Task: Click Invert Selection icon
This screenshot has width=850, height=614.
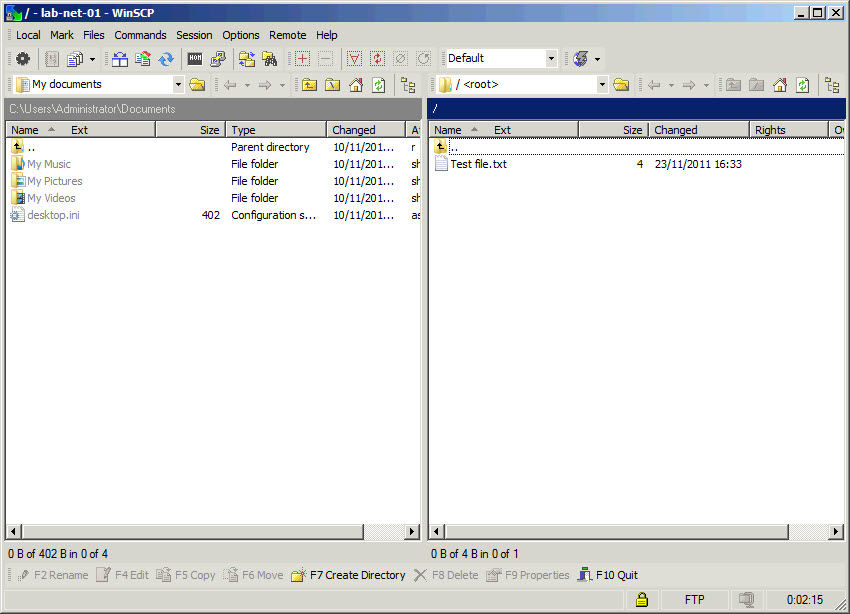Action: coord(377,59)
